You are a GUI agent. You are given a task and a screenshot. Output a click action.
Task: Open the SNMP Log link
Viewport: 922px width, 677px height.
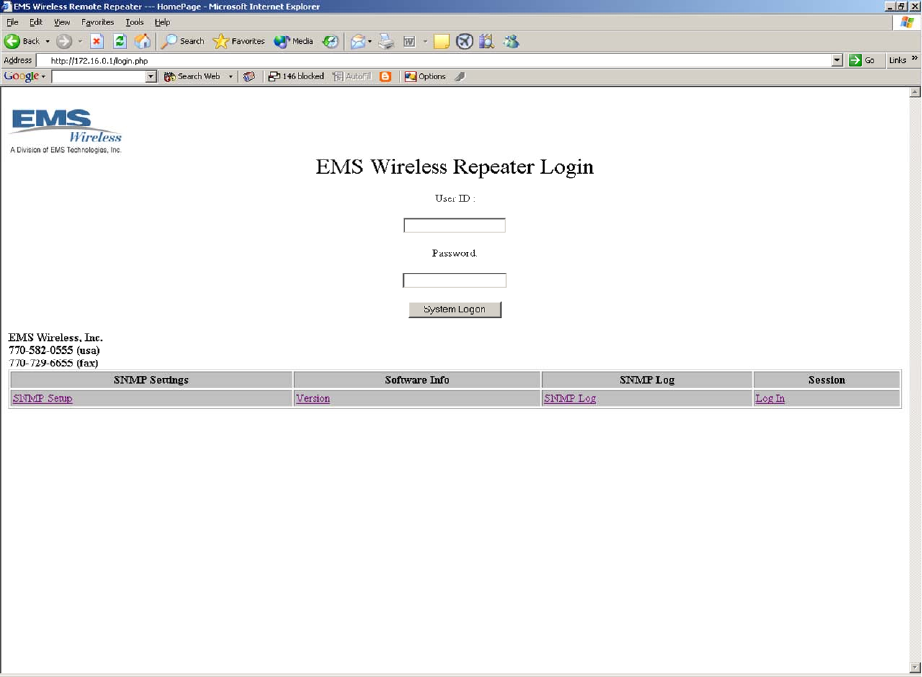[x=570, y=398]
